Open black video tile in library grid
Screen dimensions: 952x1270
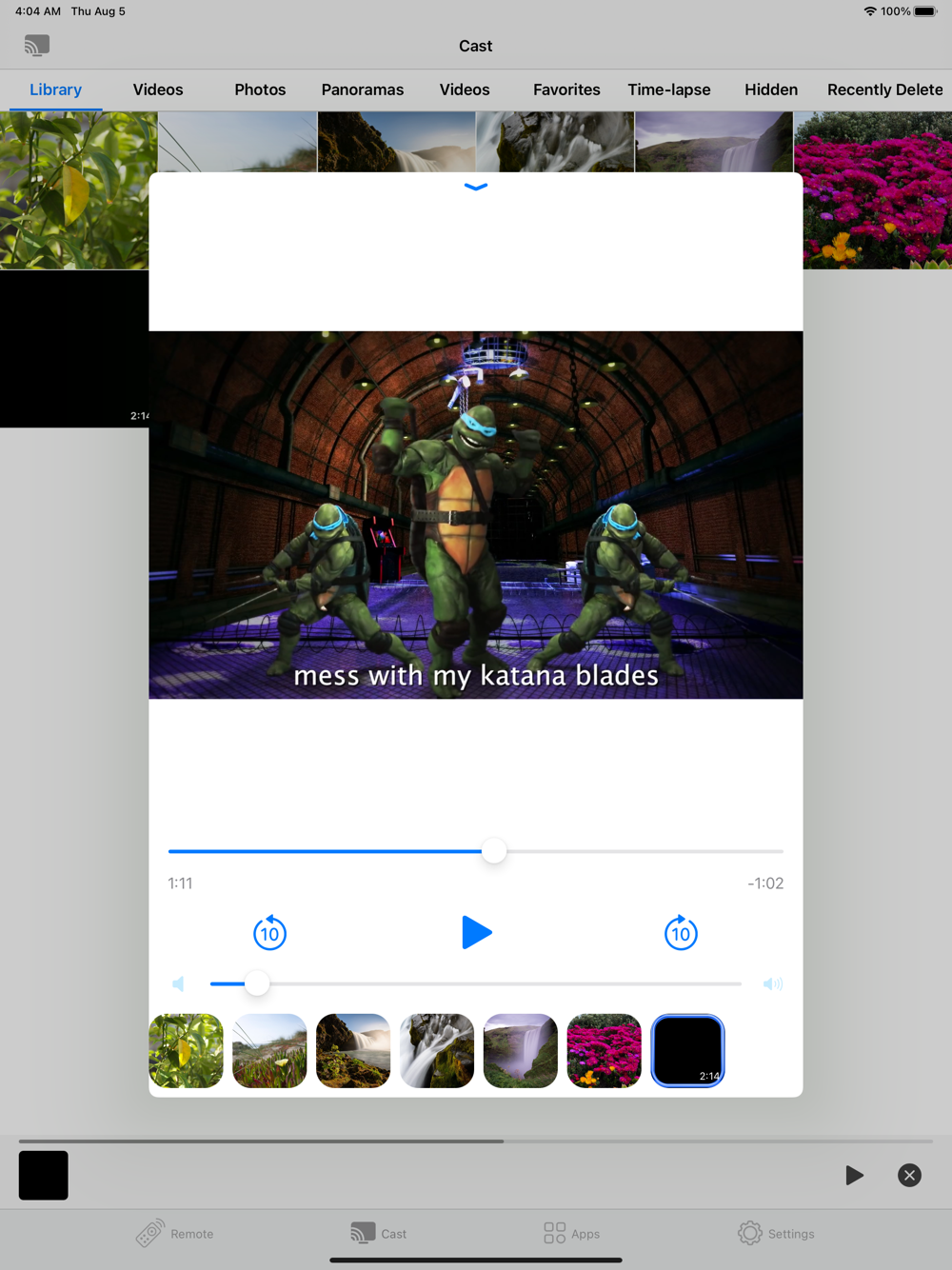(74, 349)
